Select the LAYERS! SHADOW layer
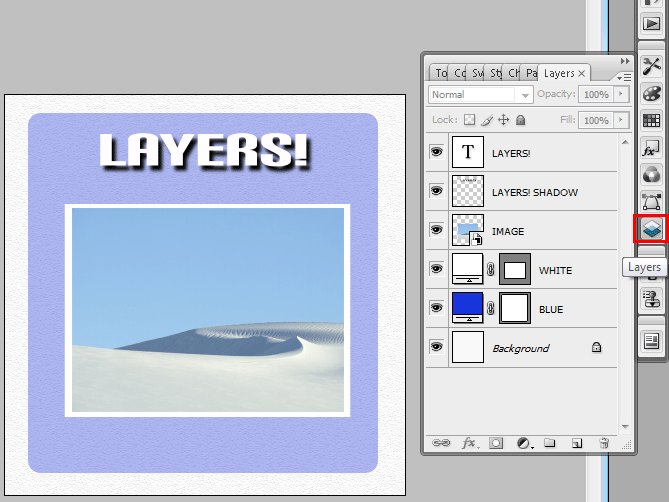Screen dimensions: 669x502 [535, 191]
